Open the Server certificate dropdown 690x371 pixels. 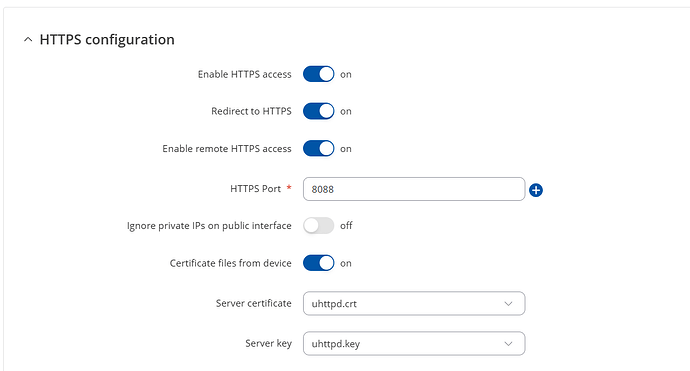point(414,303)
